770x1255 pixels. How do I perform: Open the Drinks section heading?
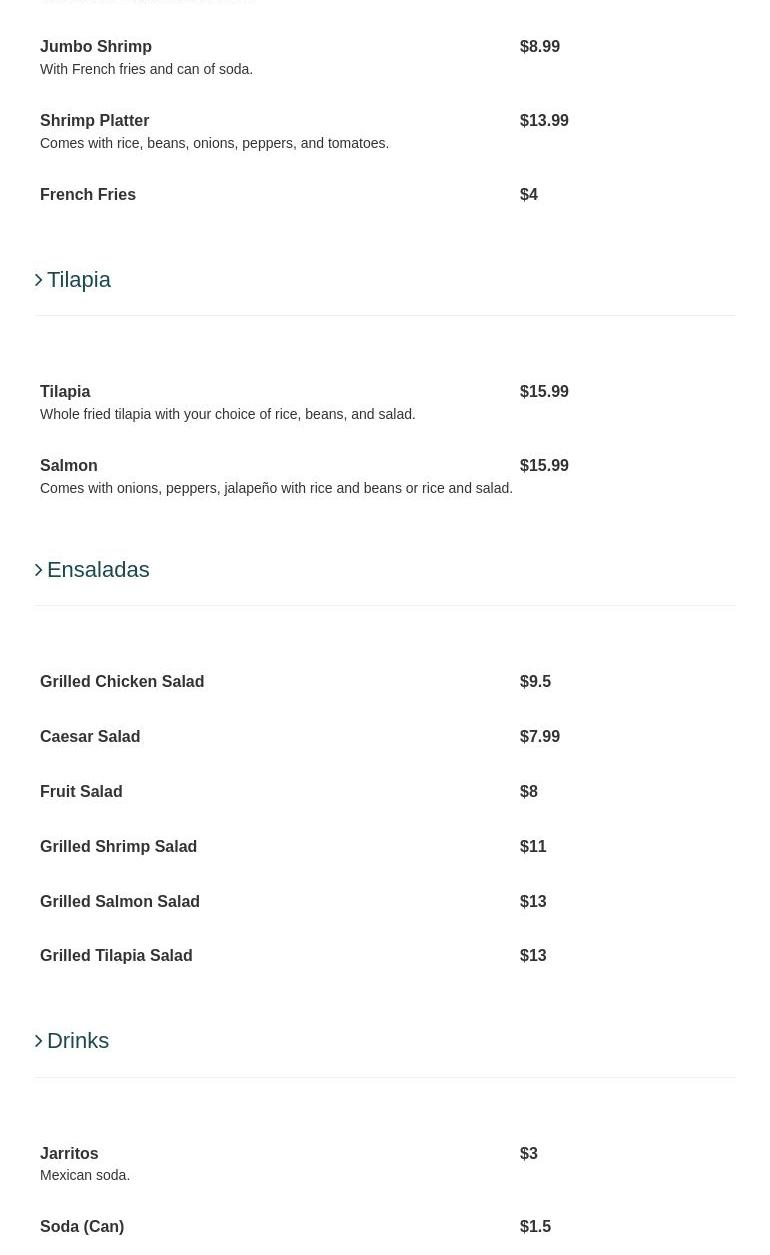[x=78, y=1041]
